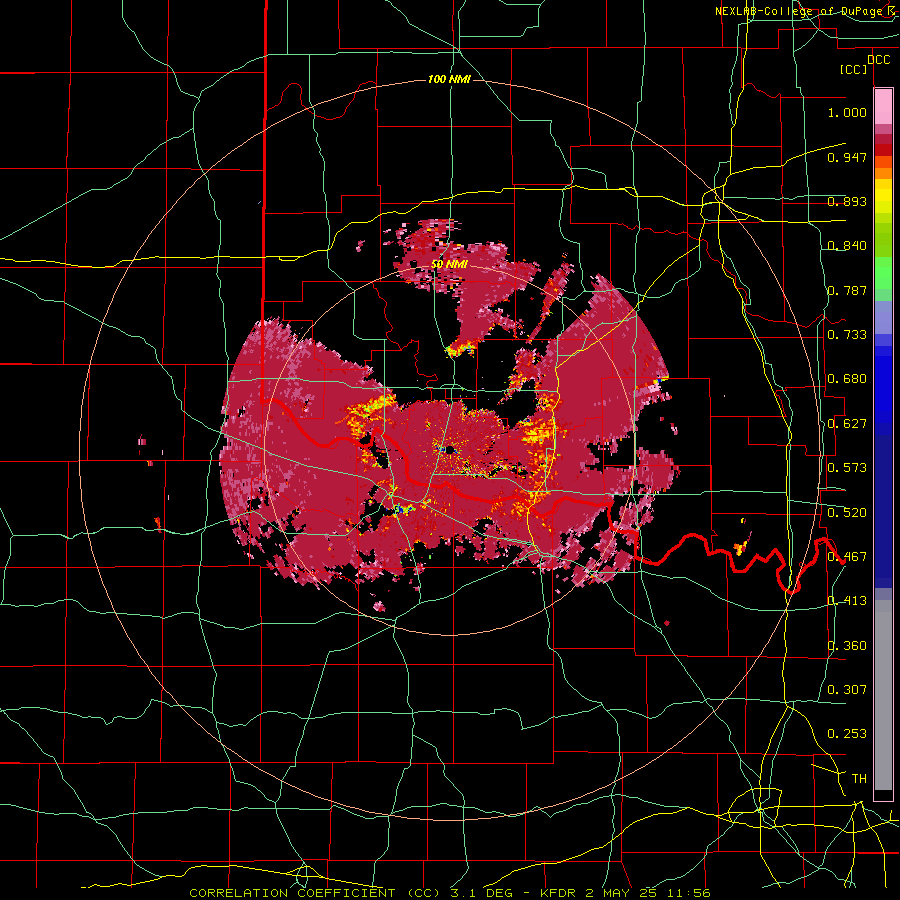Click the bright green color bar segment
Screen dimensions: 900x900
883,273
